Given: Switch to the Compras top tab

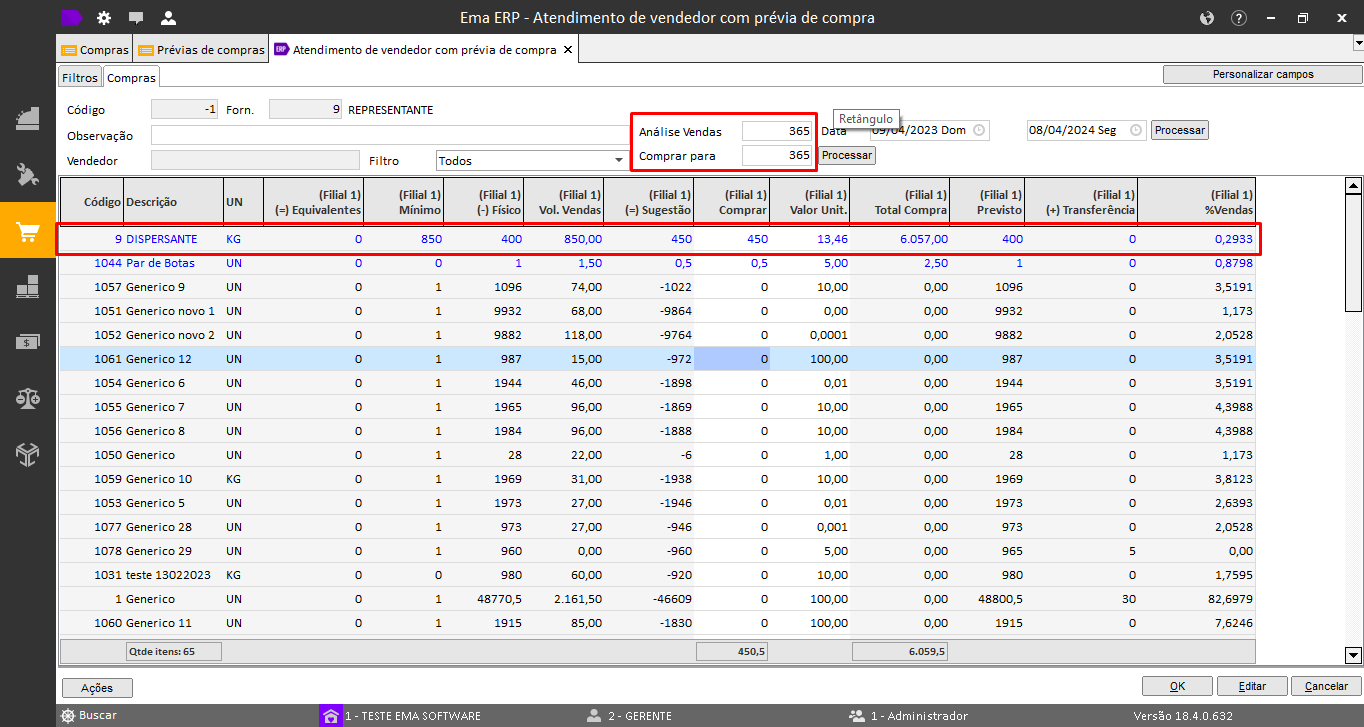Looking at the screenshot, I should click(x=95, y=50).
